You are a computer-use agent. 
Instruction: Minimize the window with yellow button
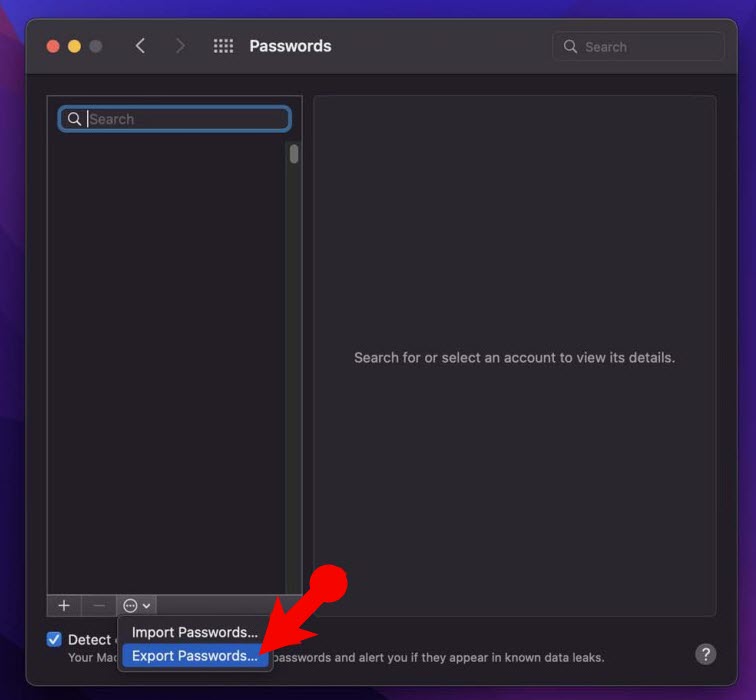pyautogui.click(x=74, y=46)
